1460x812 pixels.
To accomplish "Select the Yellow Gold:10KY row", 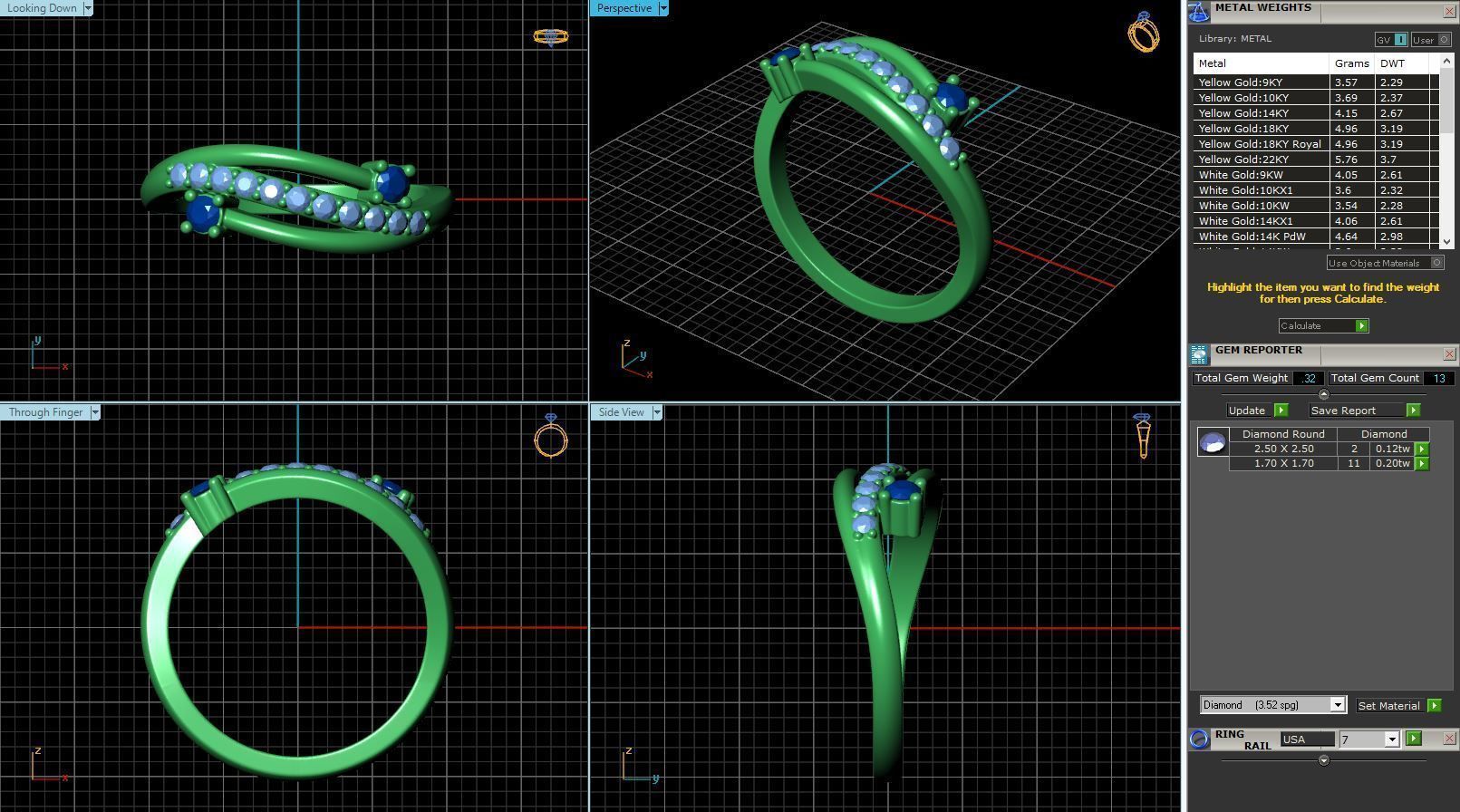I will click(x=1316, y=98).
